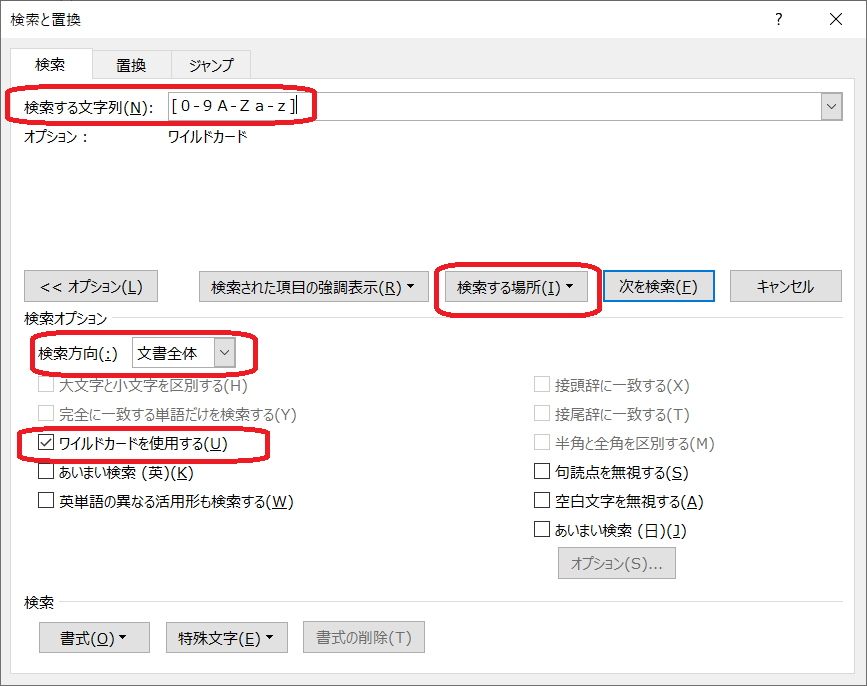Enable あいまい検索 (英) checkbox
The image size is (867, 686).
pos(46,472)
